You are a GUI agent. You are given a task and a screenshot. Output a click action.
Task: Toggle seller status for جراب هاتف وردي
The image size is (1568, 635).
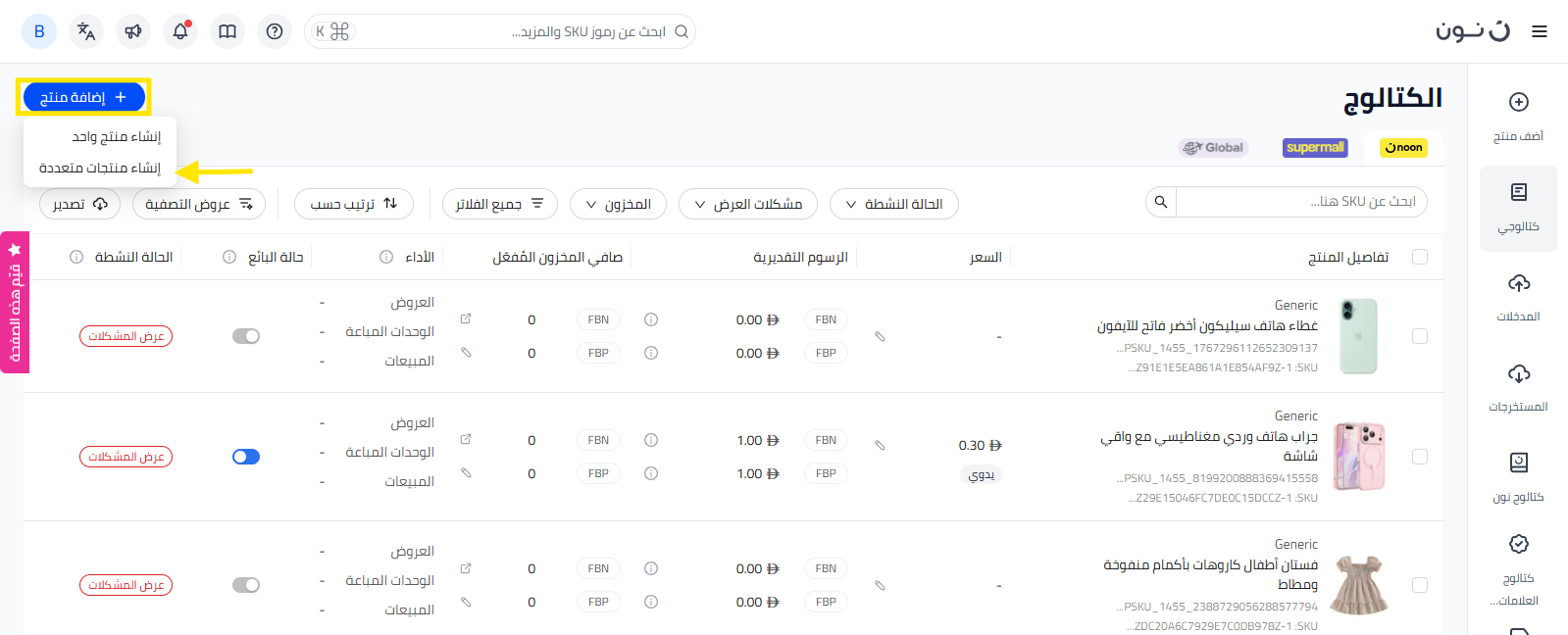pyautogui.click(x=246, y=457)
